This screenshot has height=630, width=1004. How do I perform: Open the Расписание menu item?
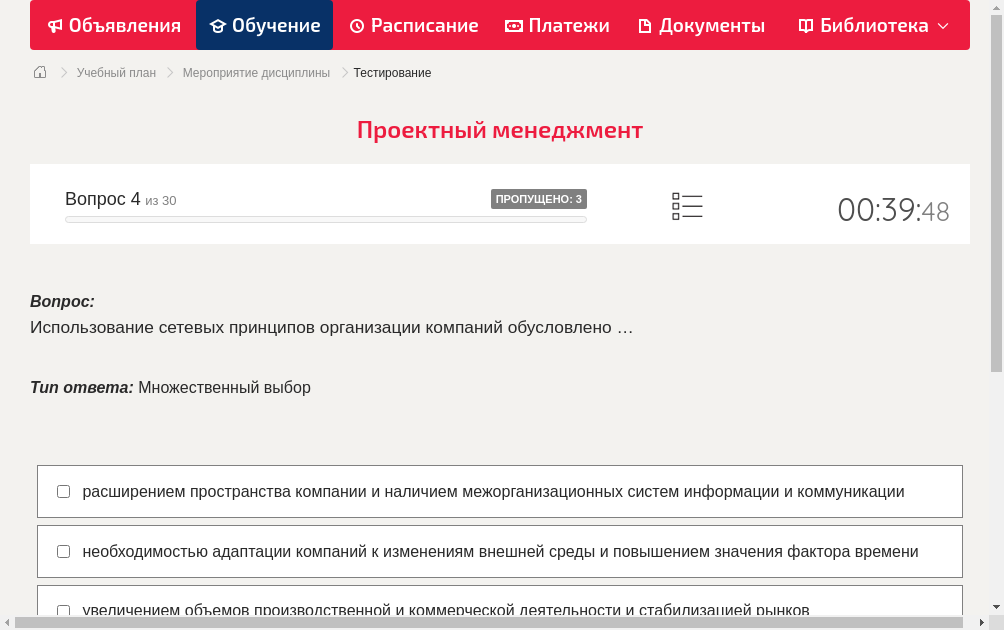413,25
